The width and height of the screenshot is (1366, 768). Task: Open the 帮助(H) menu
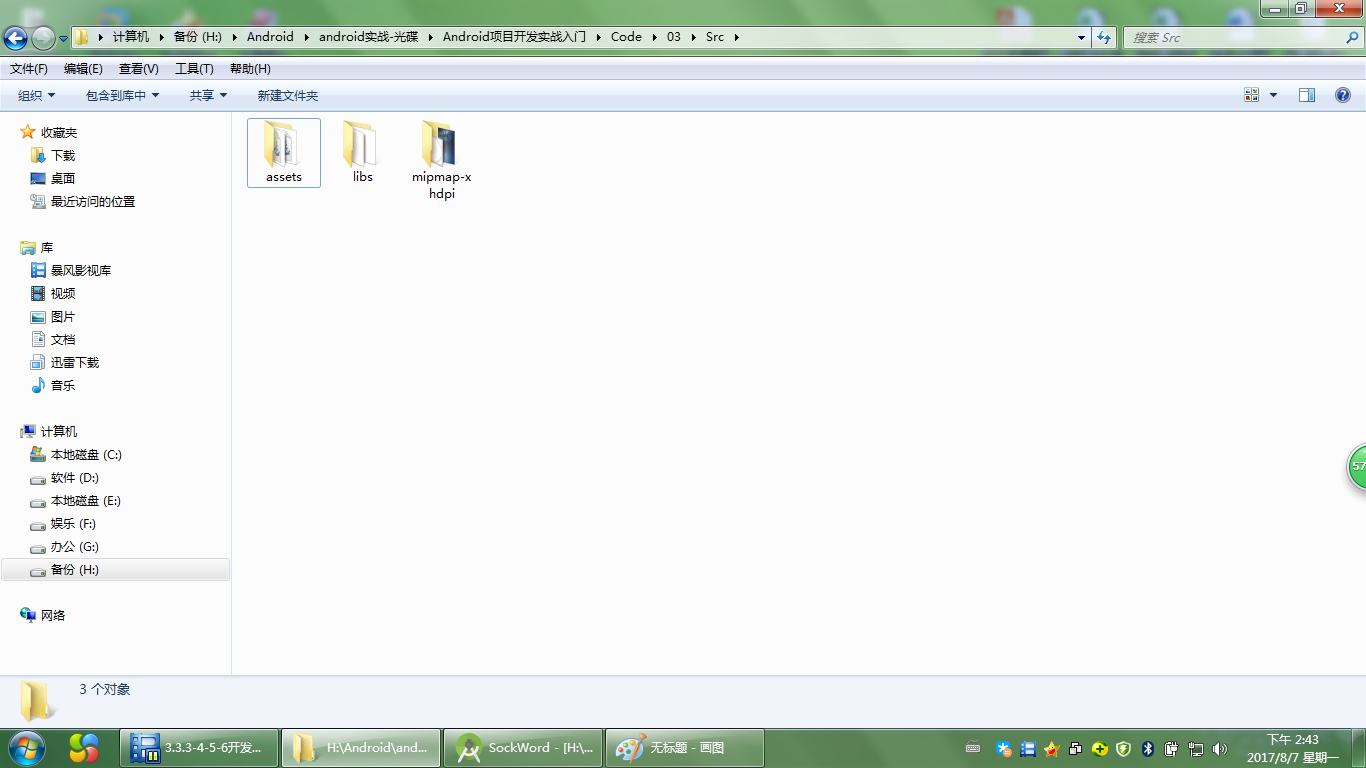250,69
